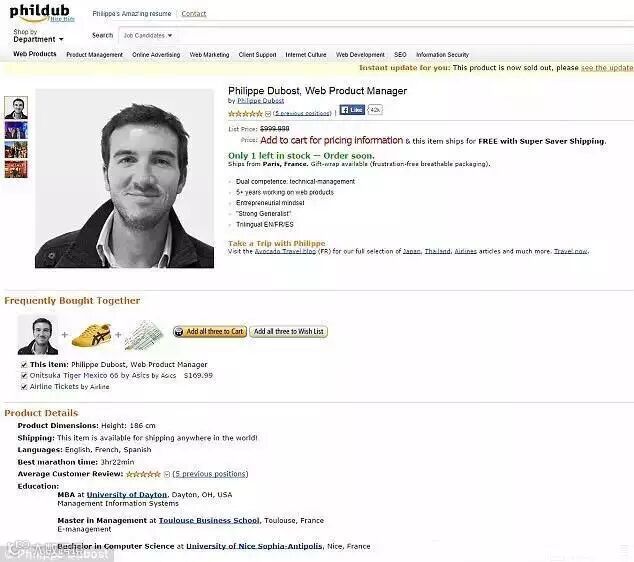
Task: Click the Facebook Like button
Action: 352,110
